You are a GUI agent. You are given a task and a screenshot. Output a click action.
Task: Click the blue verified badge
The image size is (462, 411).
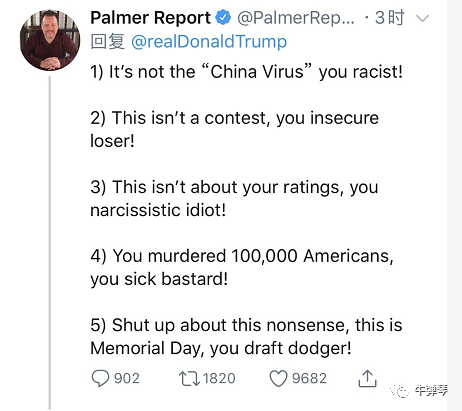pos(223,18)
